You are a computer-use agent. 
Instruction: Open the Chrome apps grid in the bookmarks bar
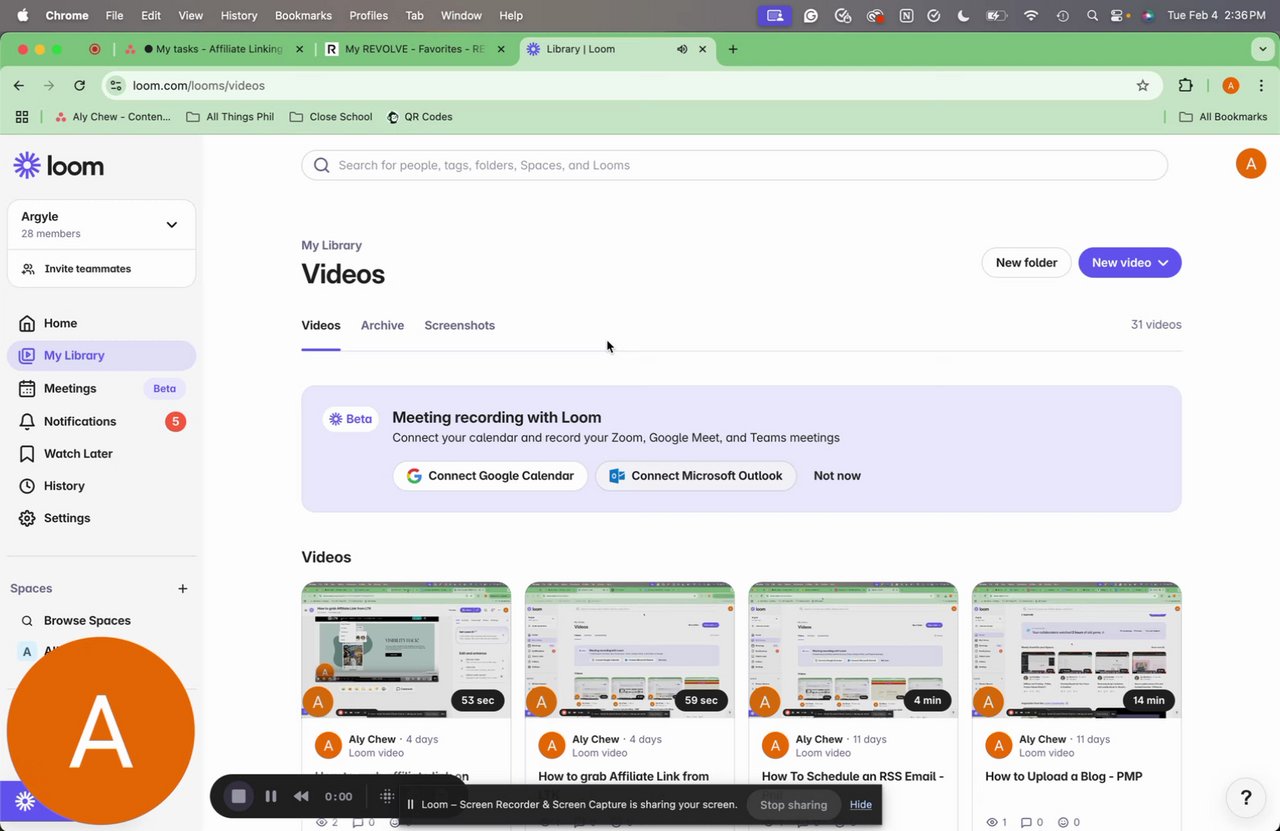click(x=22, y=117)
